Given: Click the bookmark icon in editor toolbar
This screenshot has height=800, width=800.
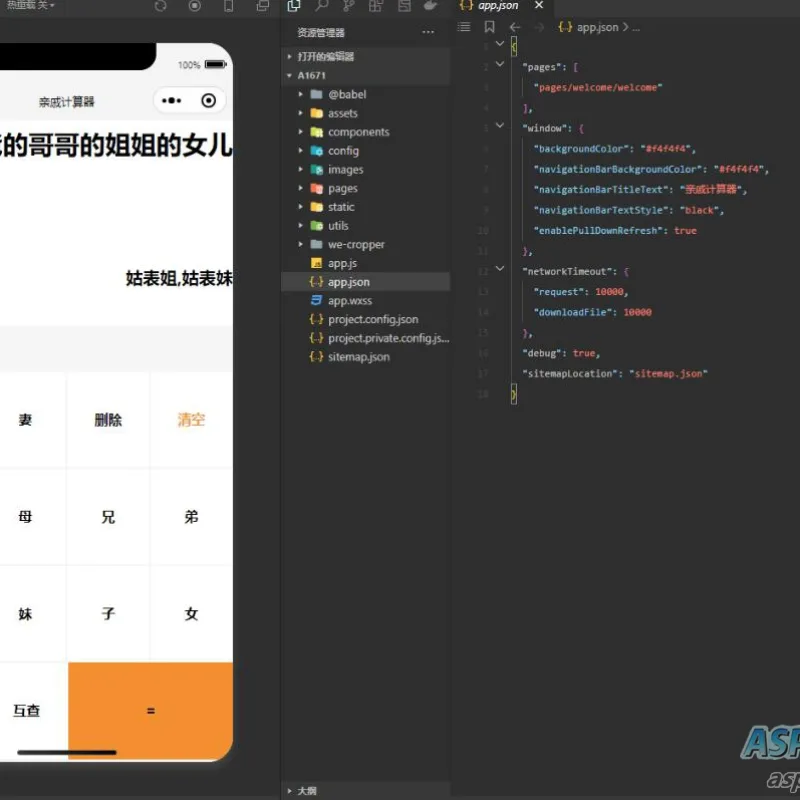Looking at the screenshot, I should point(489,27).
